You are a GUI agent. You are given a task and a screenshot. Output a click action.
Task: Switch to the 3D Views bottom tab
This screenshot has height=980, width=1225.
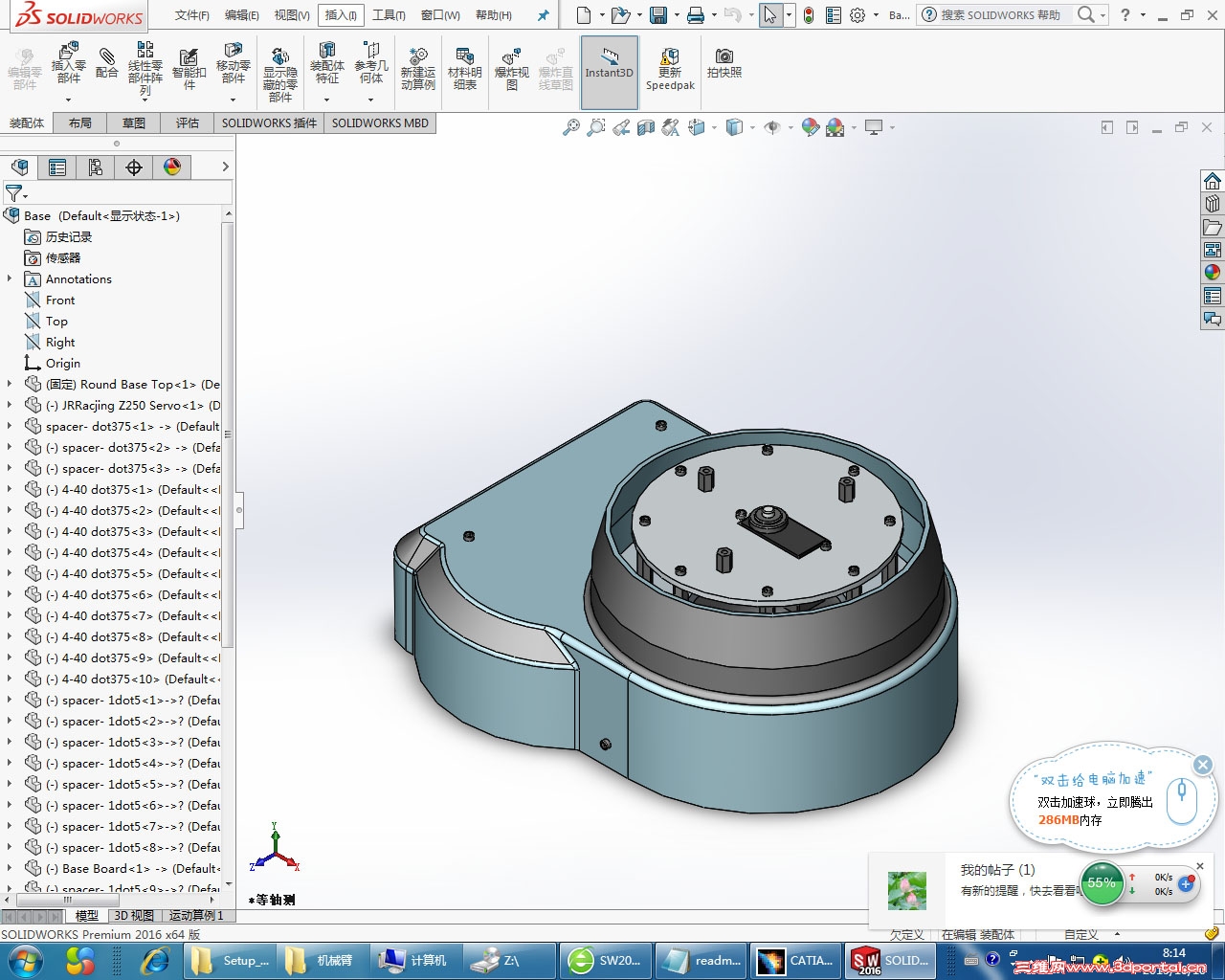pos(134,916)
